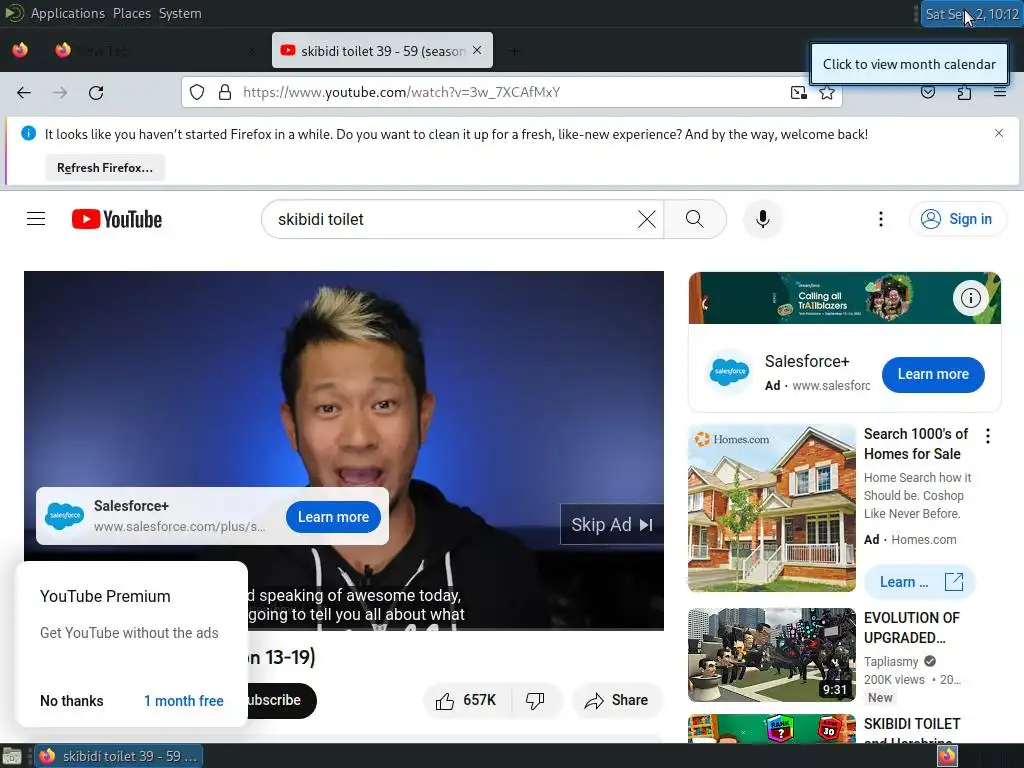Screen dimensions: 1024x768
Task: Open the Firefox hamburger application menu
Action: pos(999,93)
